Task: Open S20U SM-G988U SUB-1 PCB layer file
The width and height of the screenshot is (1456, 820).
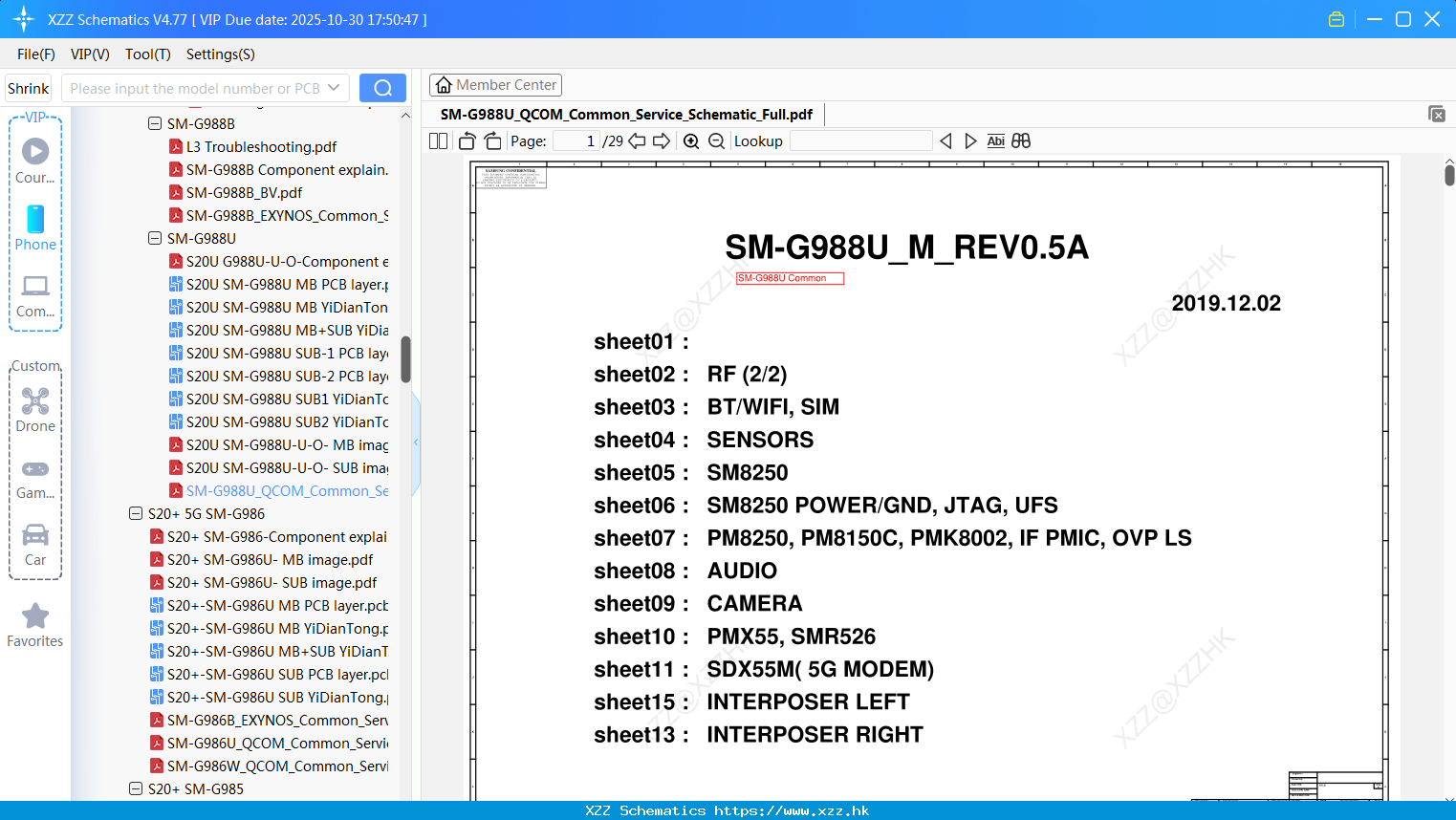Action: click(278, 353)
